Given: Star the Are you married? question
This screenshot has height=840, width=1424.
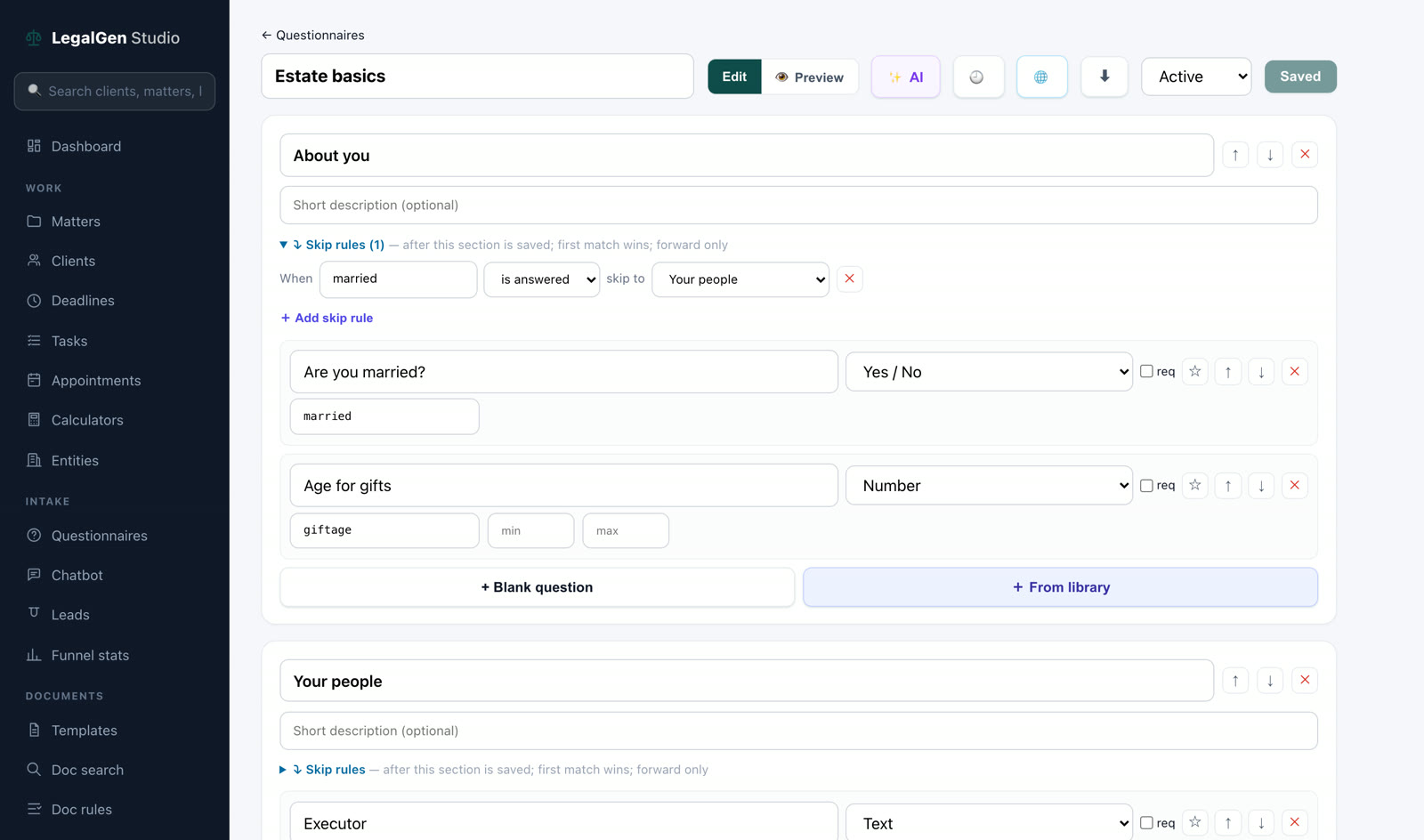Looking at the screenshot, I should 1195,371.
